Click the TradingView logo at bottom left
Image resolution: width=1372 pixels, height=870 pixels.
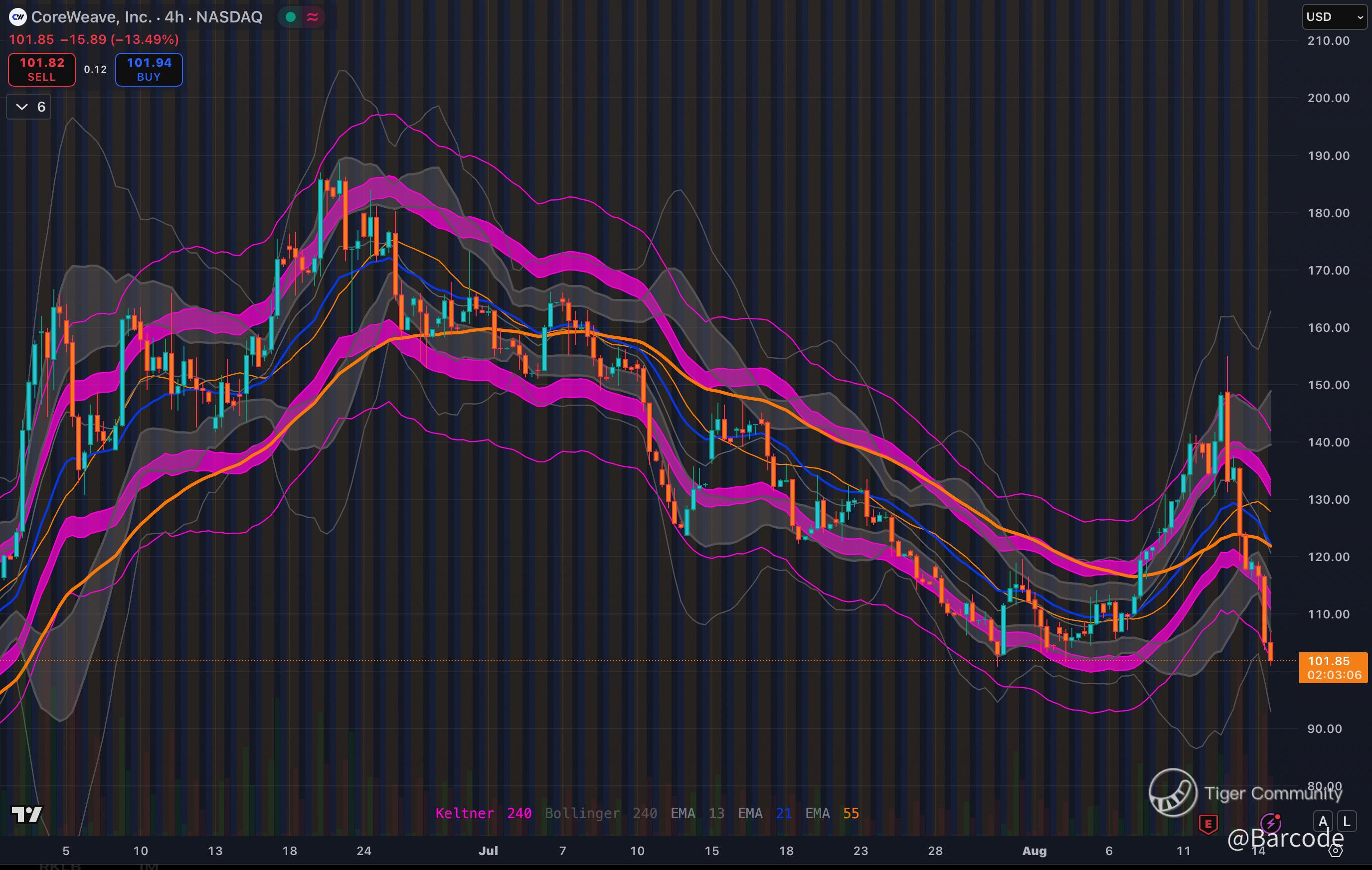(x=26, y=814)
